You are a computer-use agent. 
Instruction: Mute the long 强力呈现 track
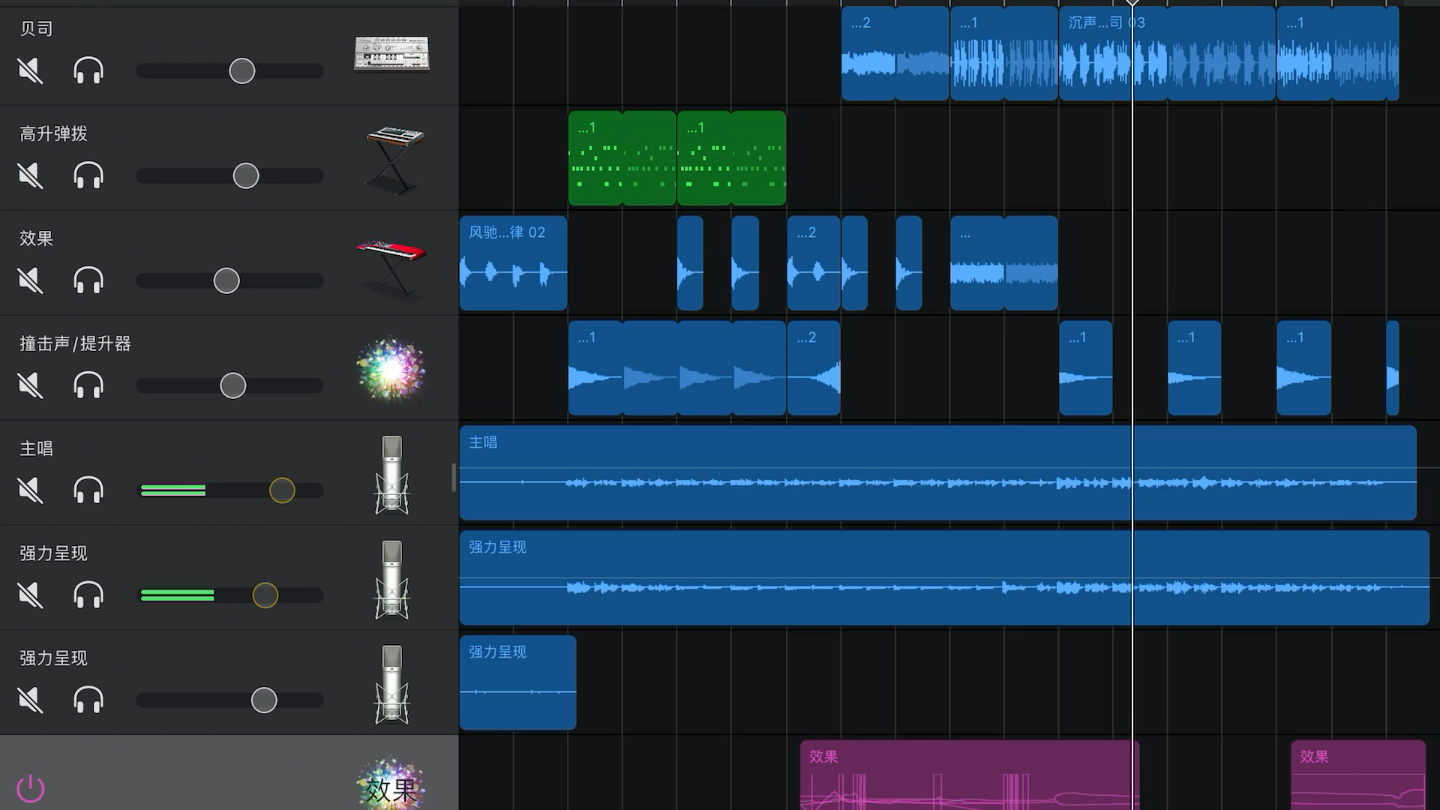(x=30, y=595)
